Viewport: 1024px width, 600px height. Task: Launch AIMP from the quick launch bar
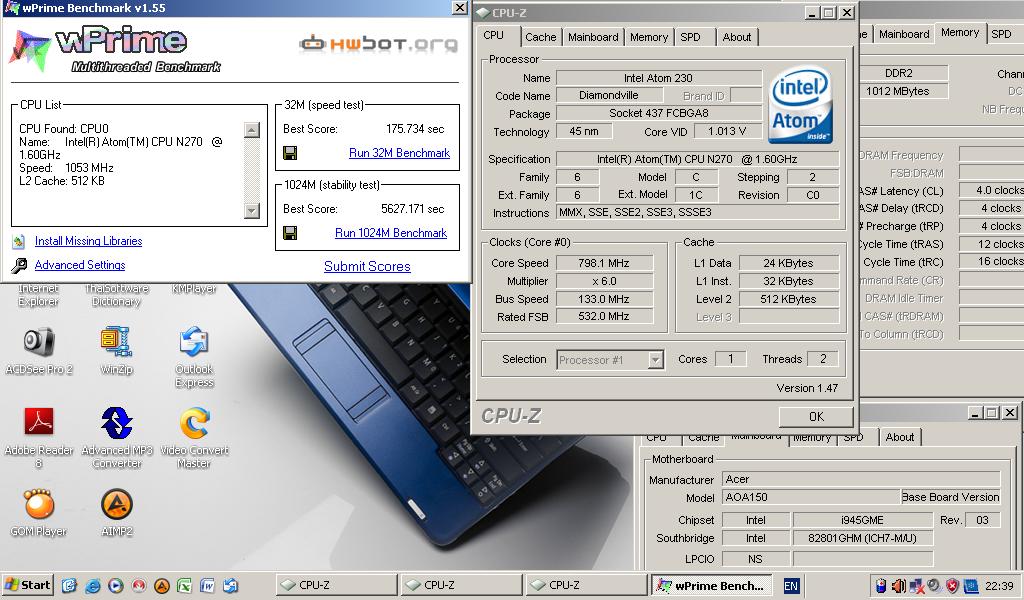click(161, 586)
